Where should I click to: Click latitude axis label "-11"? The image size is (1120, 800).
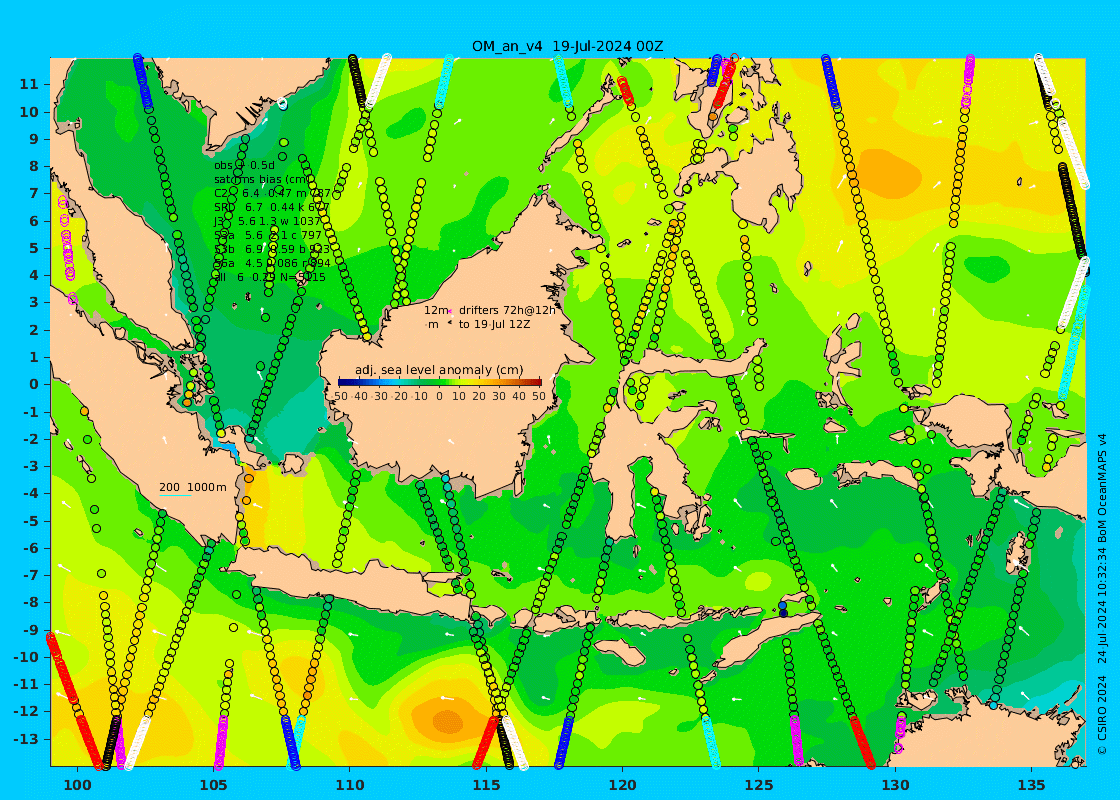coord(26,684)
